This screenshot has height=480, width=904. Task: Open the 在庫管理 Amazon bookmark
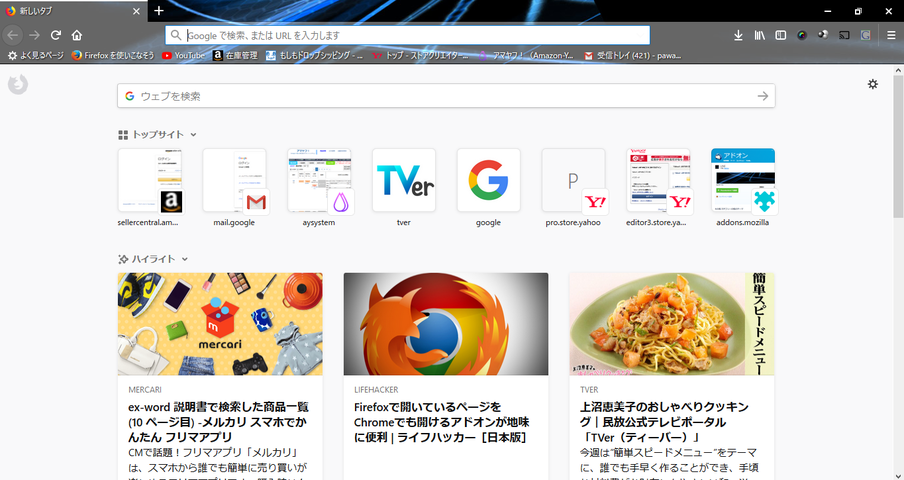pyautogui.click(x=235, y=56)
